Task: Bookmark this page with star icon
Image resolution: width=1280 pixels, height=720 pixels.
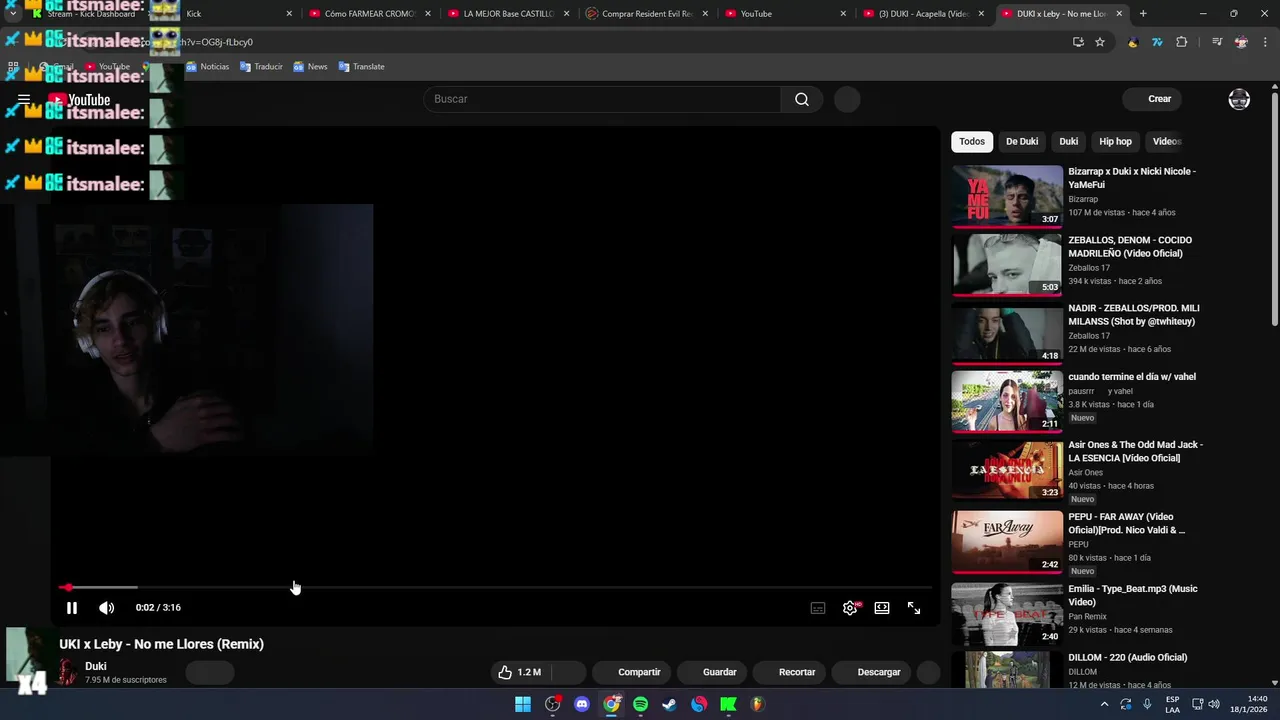Action: point(1100,42)
